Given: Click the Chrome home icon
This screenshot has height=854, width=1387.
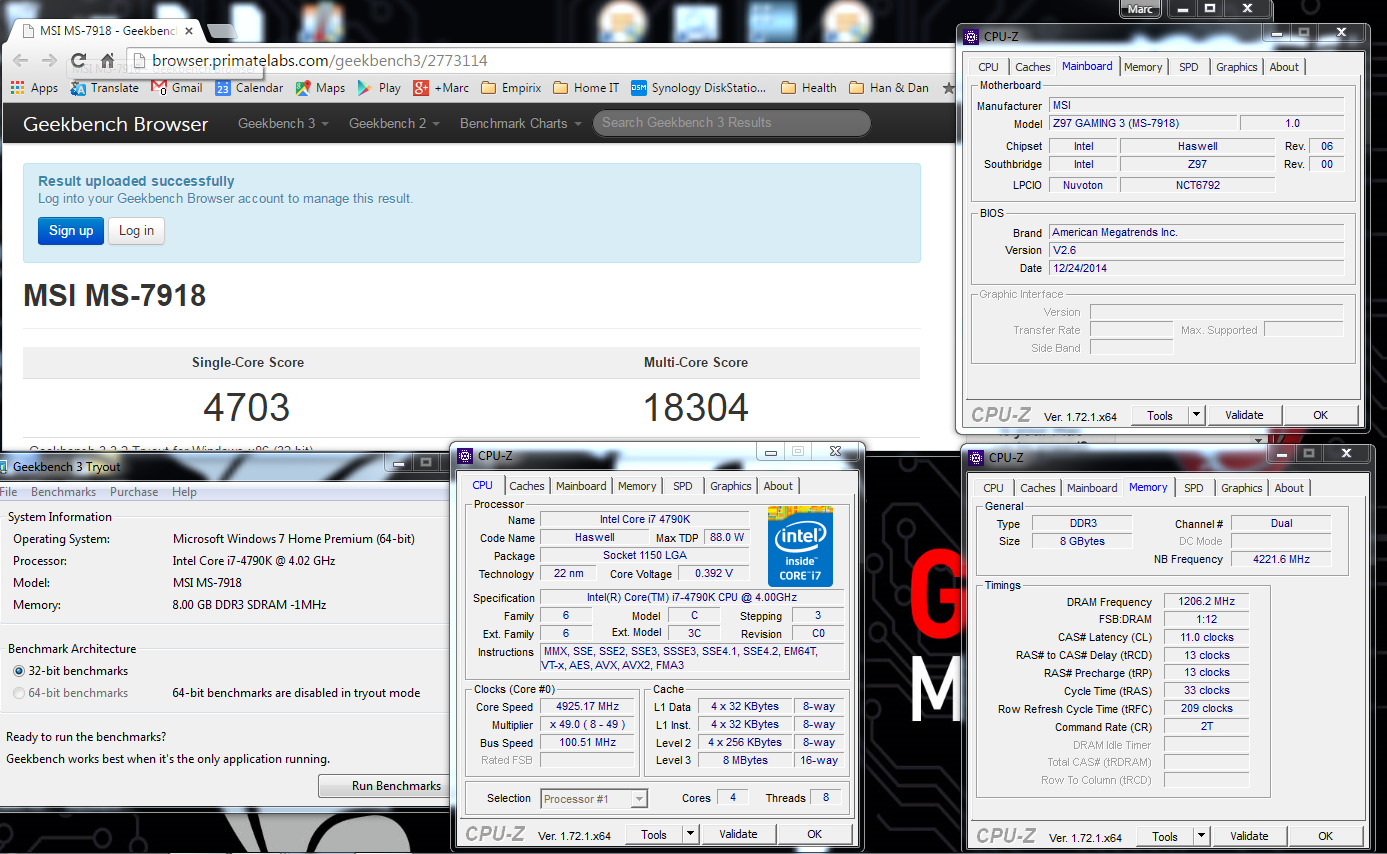Looking at the screenshot, I should tap(108, 61).
